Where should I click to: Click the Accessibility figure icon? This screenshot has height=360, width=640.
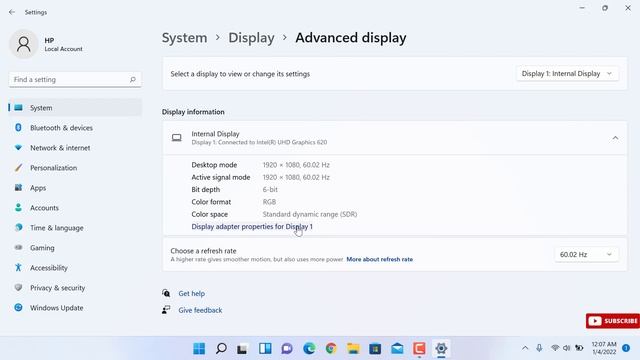[x=18, y=267]
